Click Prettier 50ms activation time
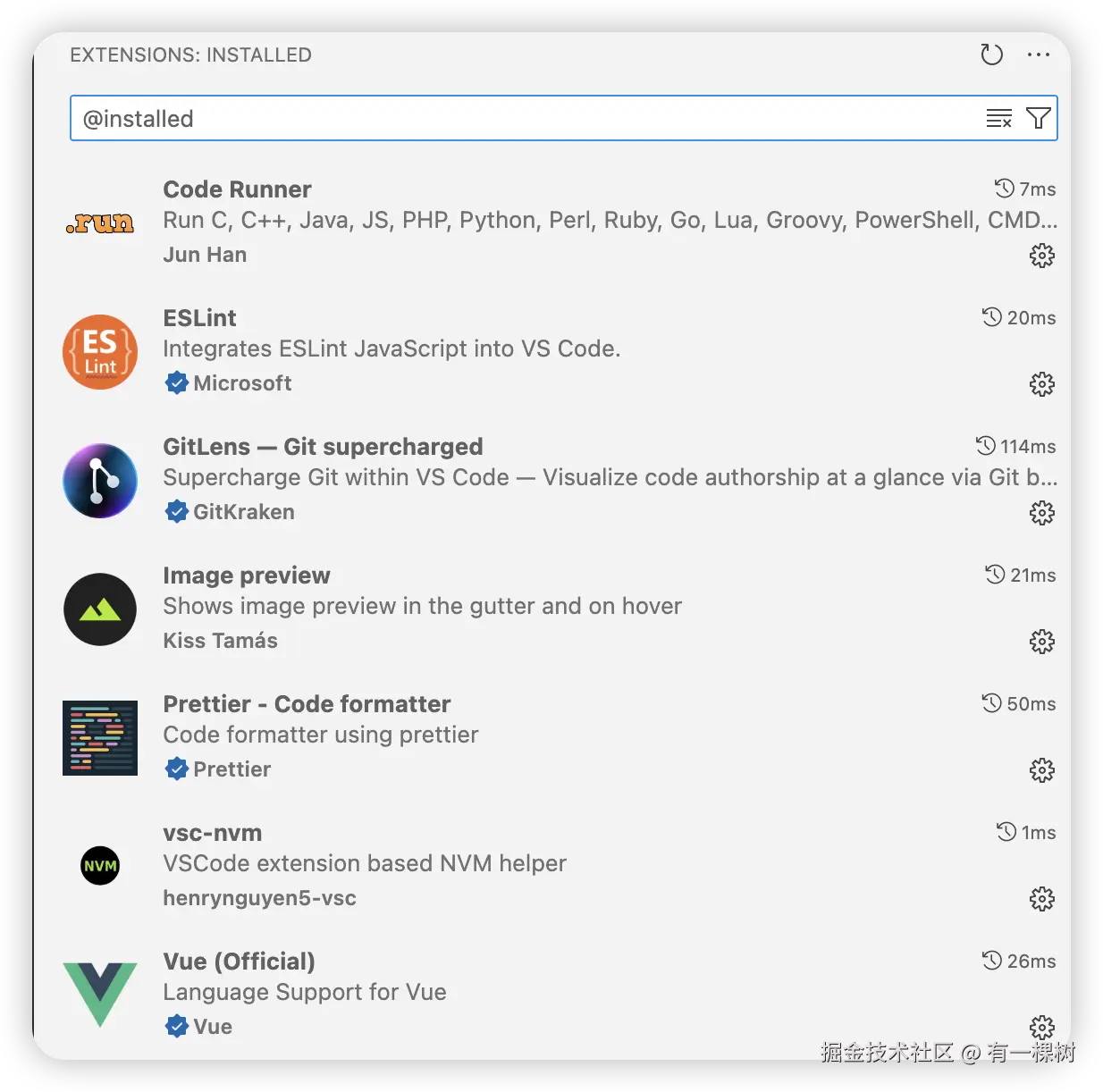This screenshot has height=1092, width=1103. pyautogui.click(x=1019, y=704)
